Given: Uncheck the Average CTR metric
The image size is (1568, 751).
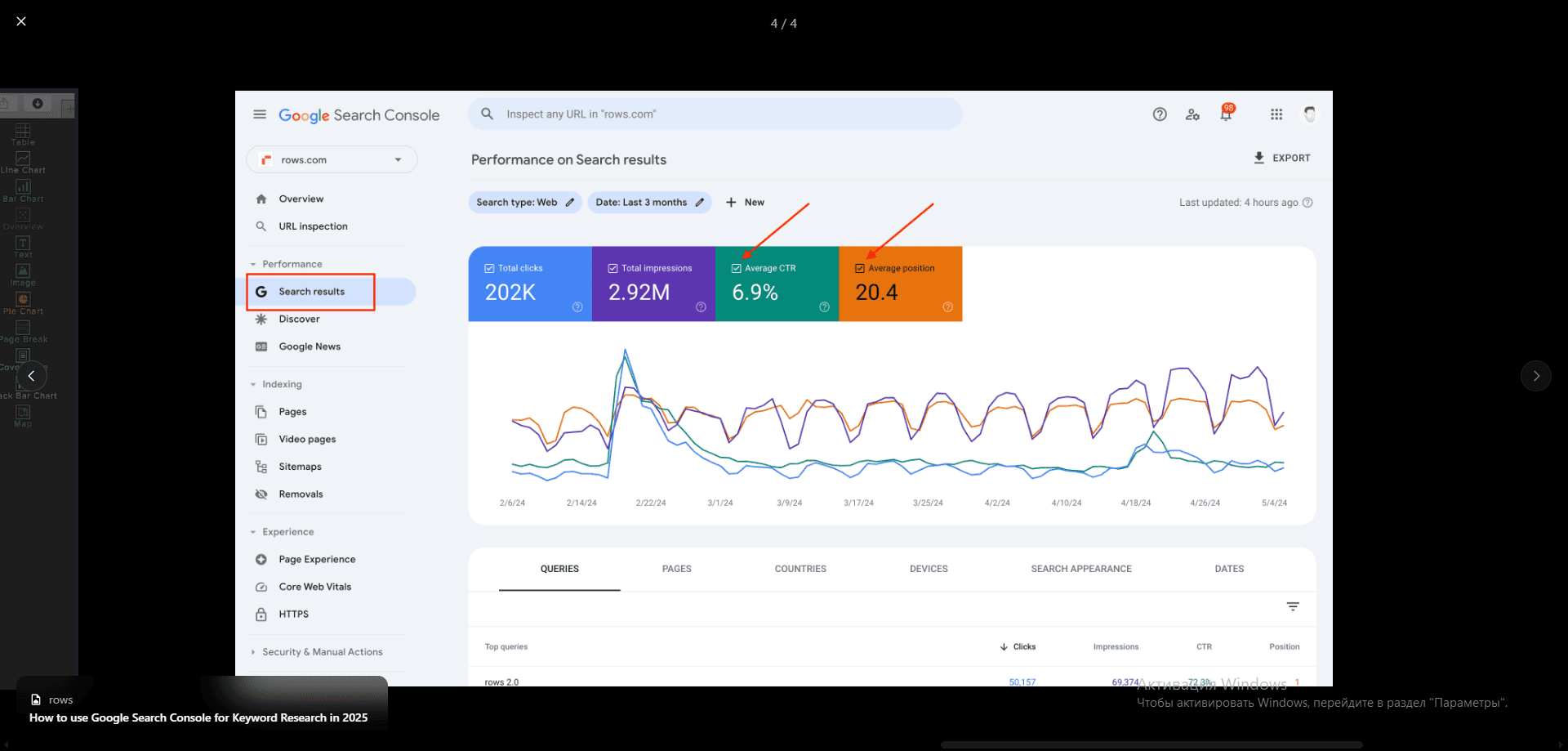Looking at the screenshot, I should [737, 268].
